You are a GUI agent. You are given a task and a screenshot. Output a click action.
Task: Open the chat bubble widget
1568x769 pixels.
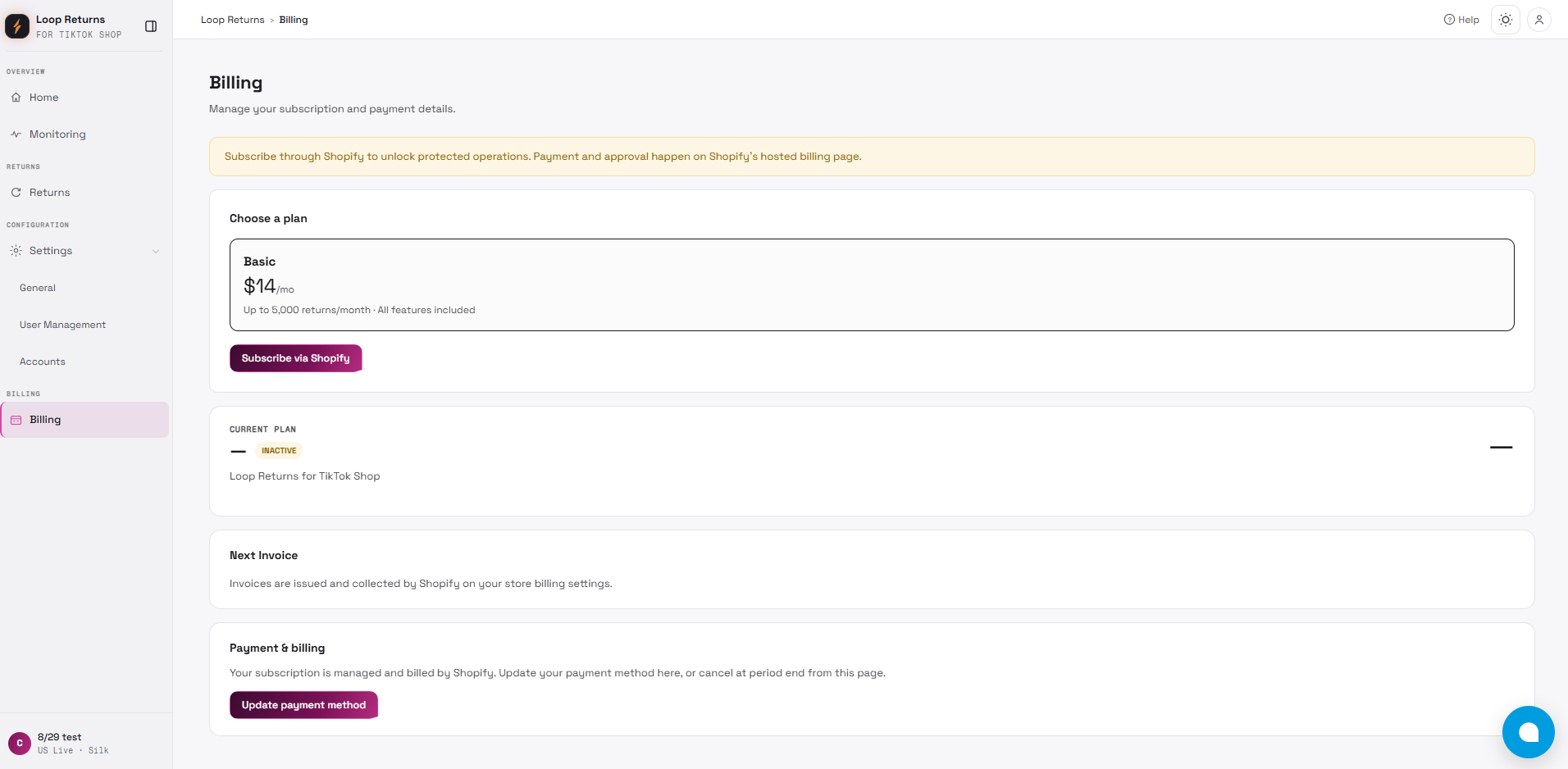tap(1529, 732)
